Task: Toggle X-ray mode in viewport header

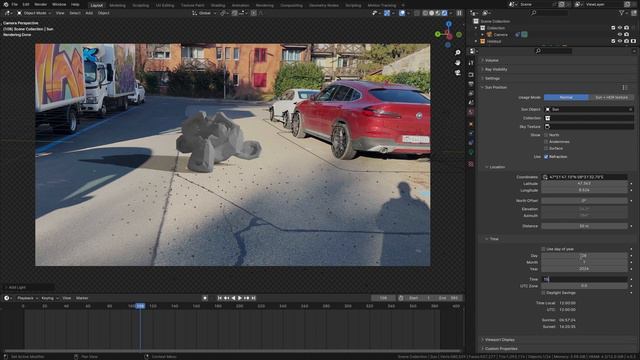Action: coord(416,13)
